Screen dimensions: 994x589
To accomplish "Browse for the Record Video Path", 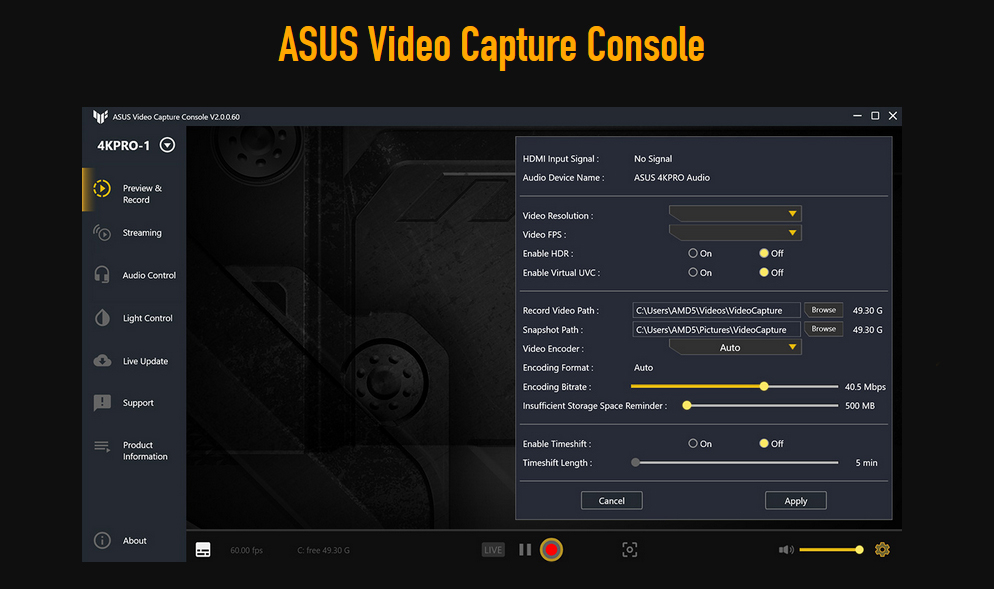I will click(x=823, y=310).
